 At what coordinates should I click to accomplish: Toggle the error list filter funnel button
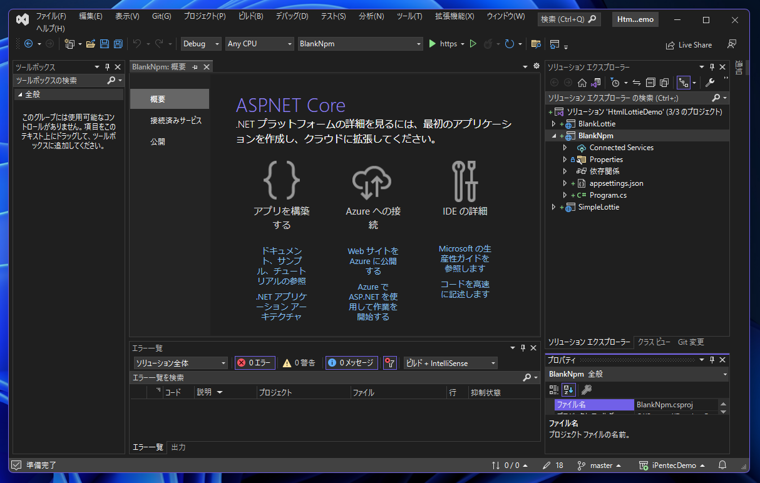pyautogui.click(x=390, y=363)
